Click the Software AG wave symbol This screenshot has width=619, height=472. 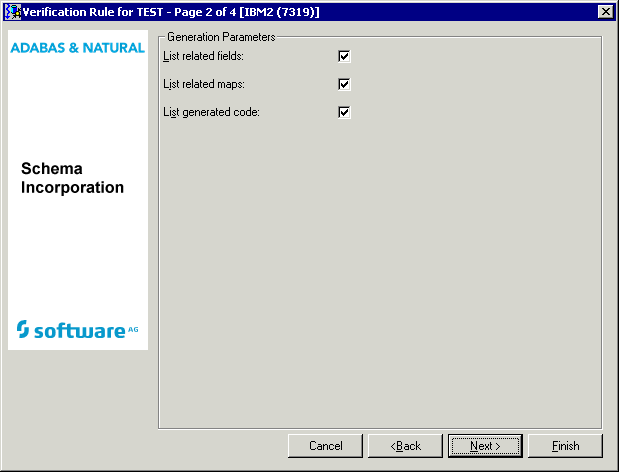[25, 329]
